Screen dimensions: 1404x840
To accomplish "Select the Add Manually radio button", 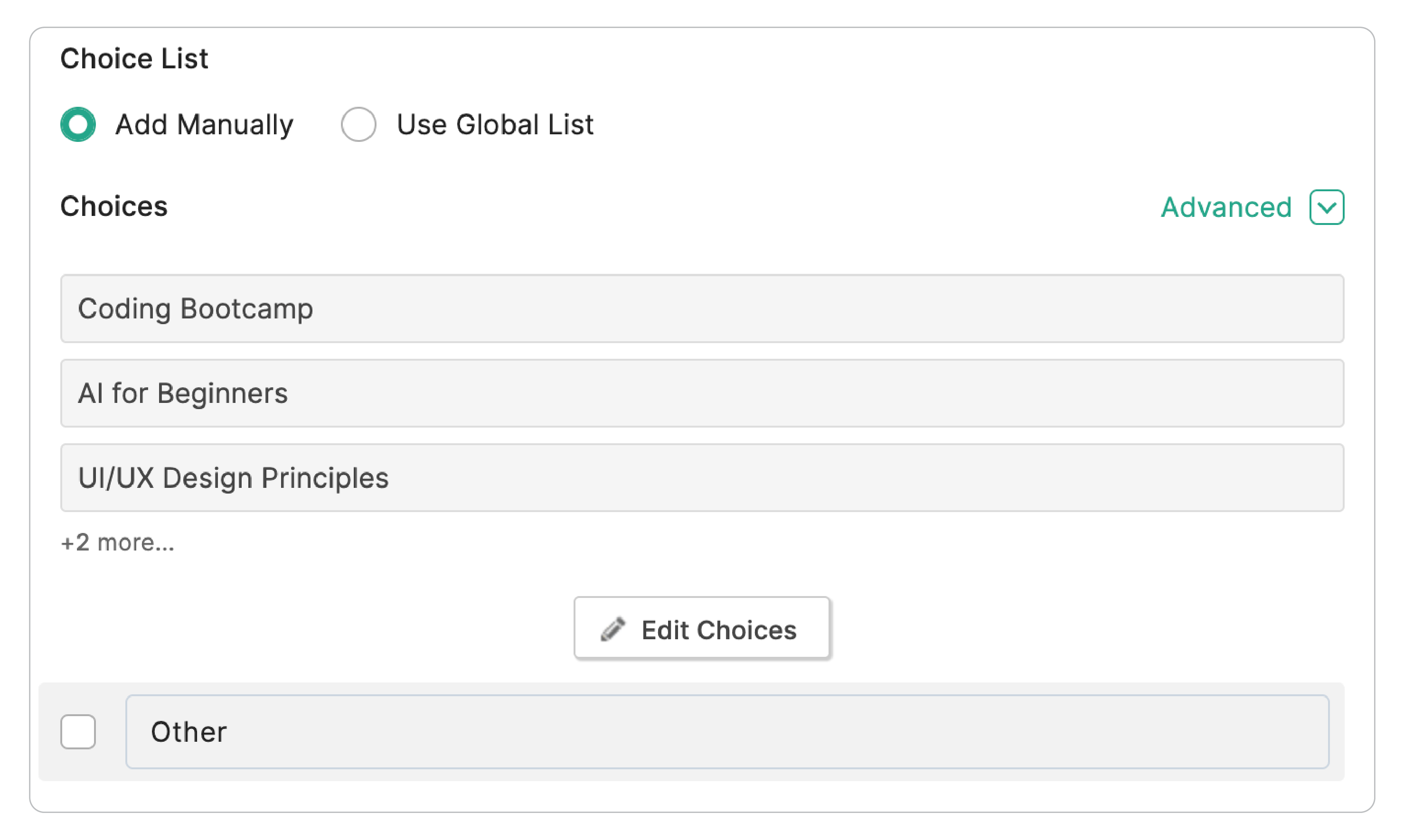I will point(78,124).
